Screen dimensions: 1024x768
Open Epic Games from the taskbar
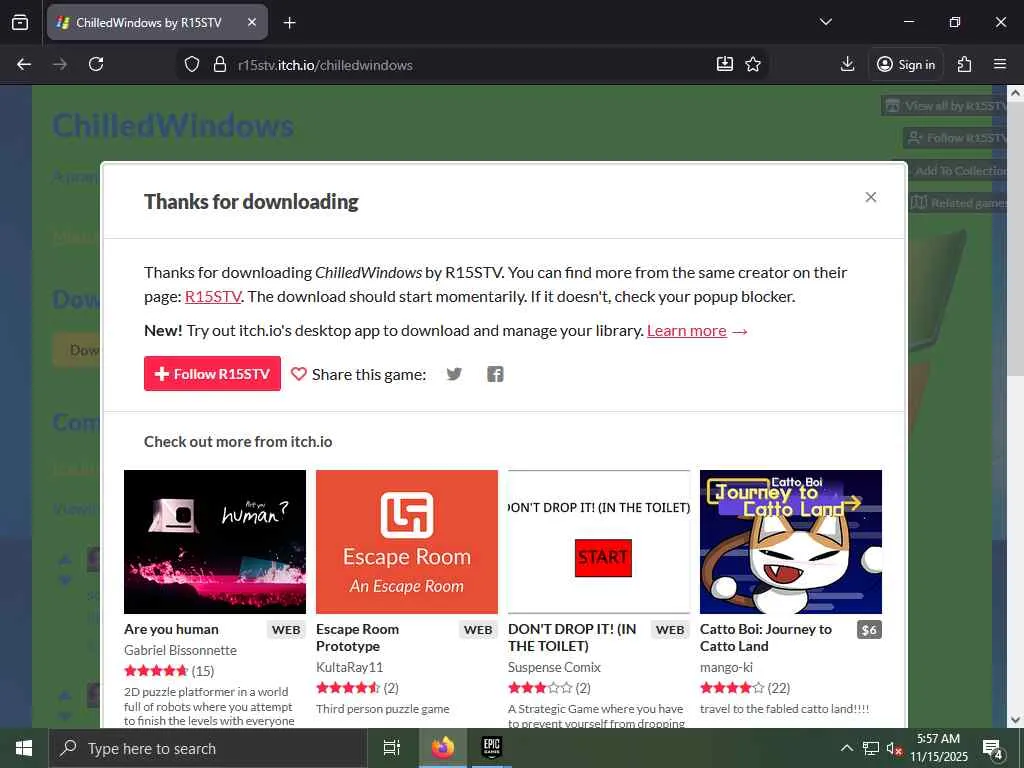(491, 748)
